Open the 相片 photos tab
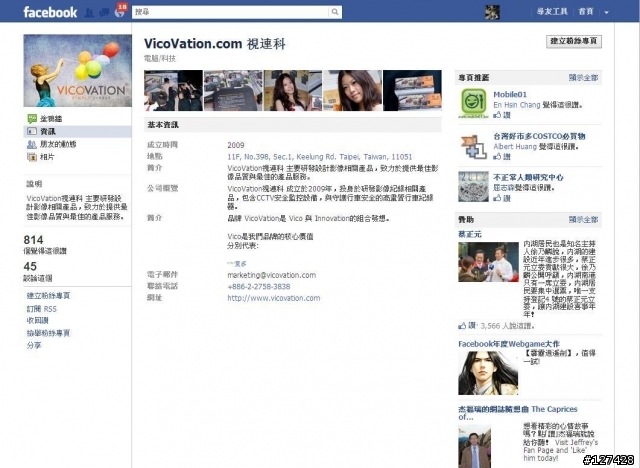 click(x=47, y=157)
